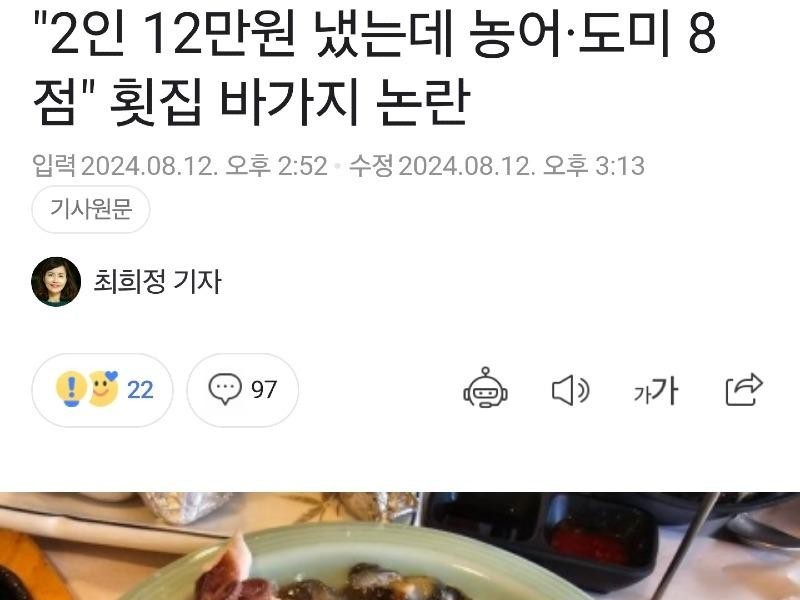Tap the chopsticks in the article photo
This screenshot has height=600, width=800.
click(684, 546)
